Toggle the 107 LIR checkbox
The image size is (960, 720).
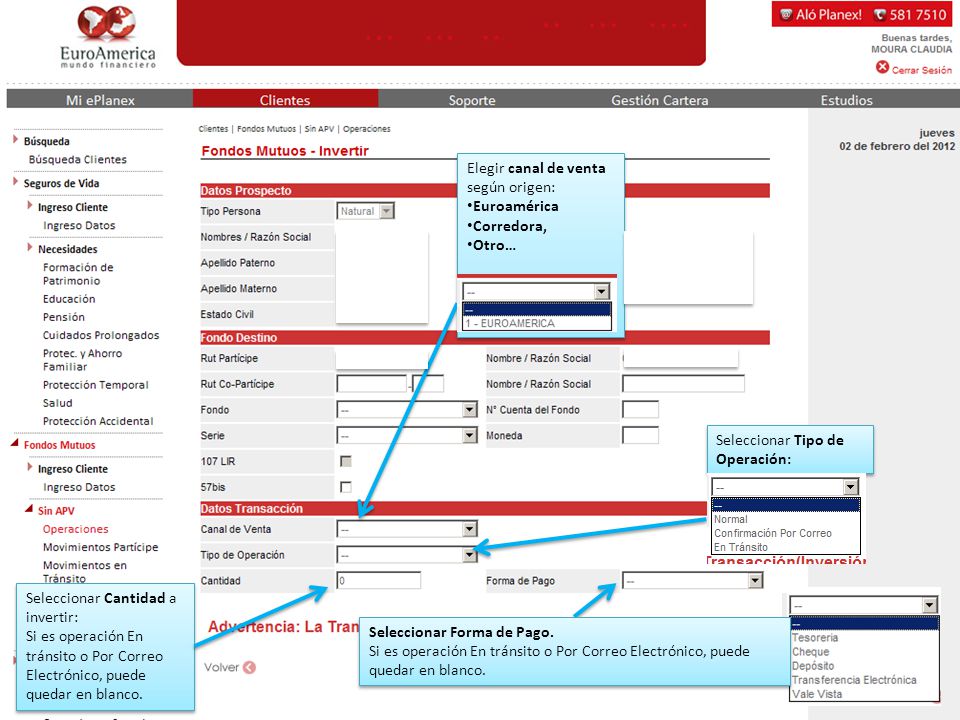[346, 461]
